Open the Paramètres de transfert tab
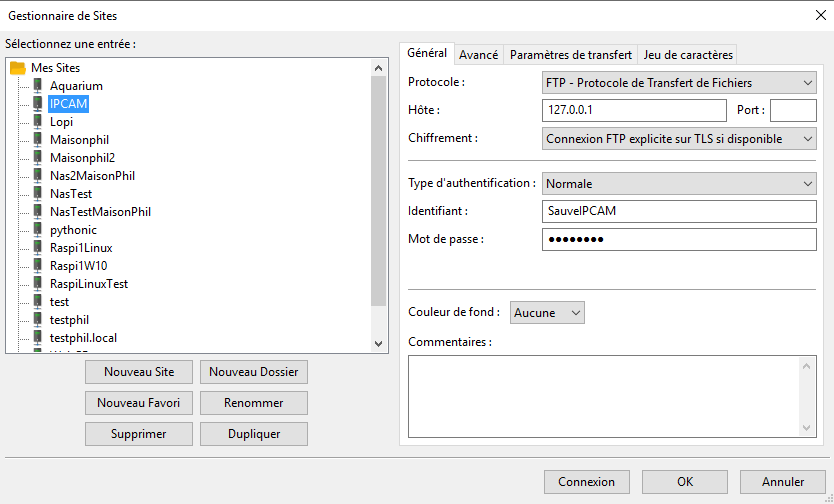Screen dimensions: 834x504 point(571,55)
